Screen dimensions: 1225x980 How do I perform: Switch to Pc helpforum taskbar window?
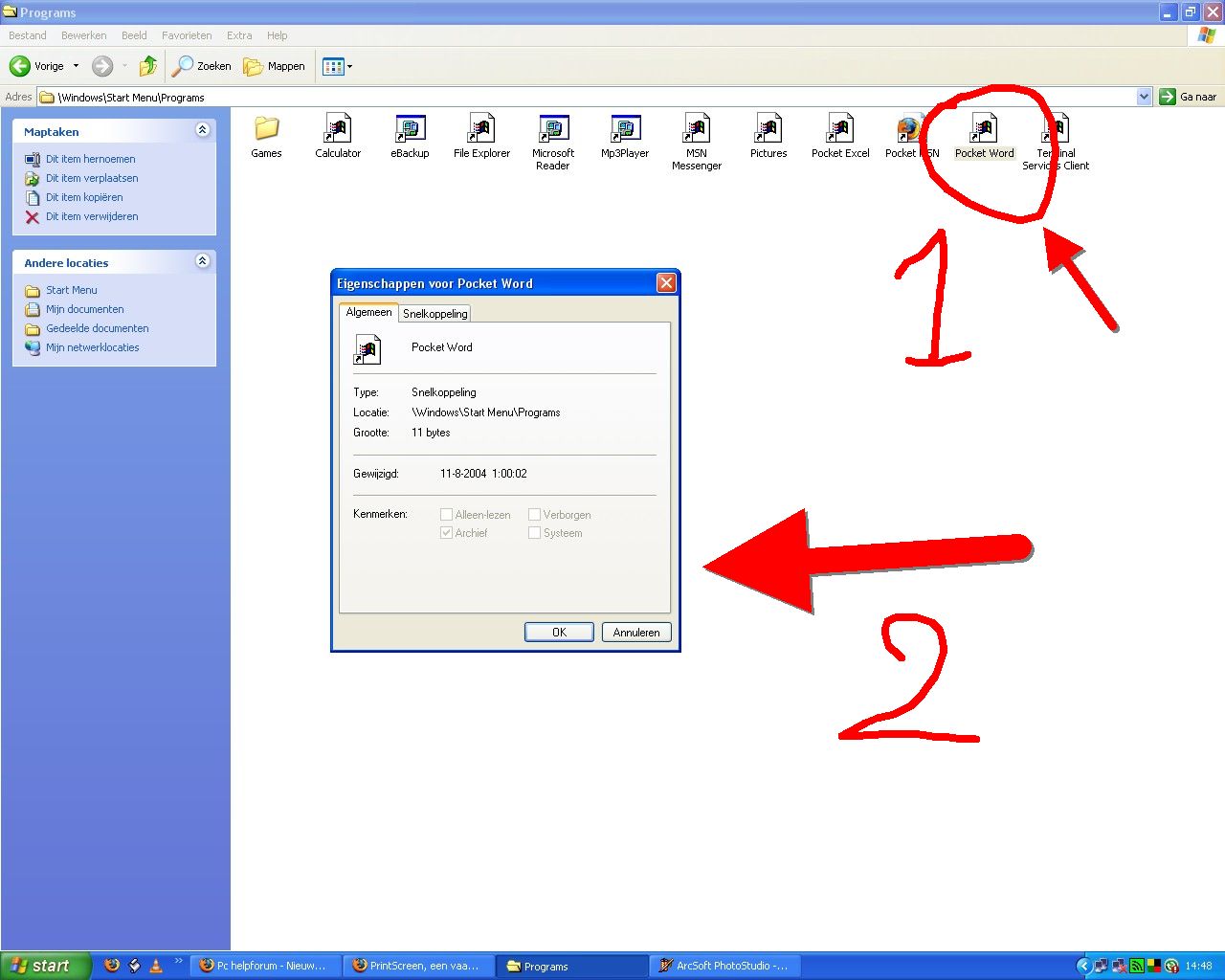pyautogui.click(x=265, y=966)
